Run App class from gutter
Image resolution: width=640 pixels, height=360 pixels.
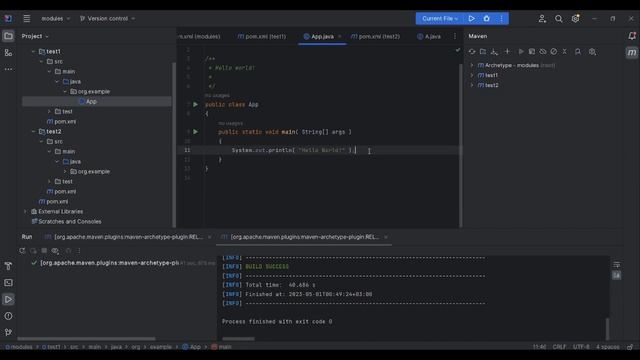[x=196, y=104]
